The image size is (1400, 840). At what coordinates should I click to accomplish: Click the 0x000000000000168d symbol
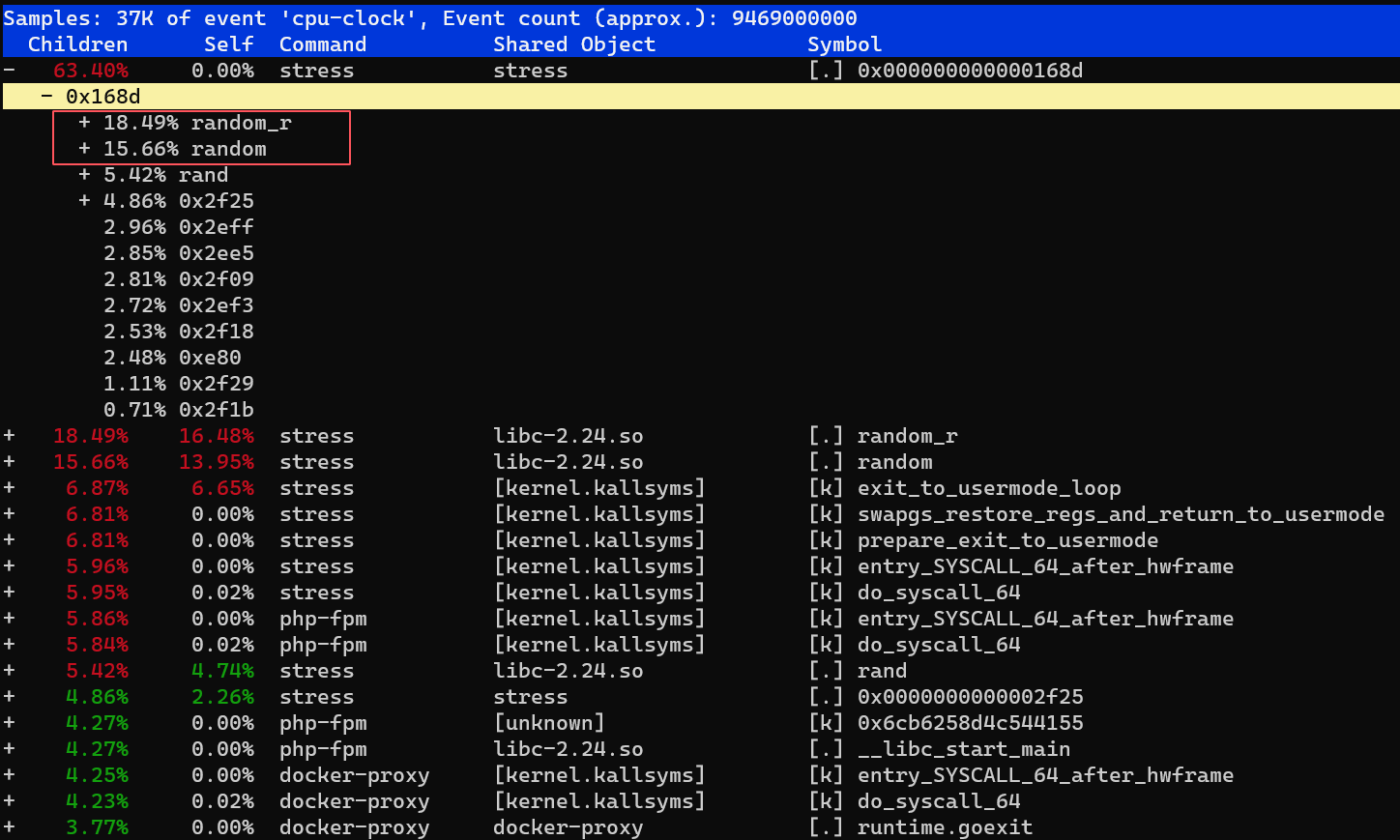tap(970, 71)
